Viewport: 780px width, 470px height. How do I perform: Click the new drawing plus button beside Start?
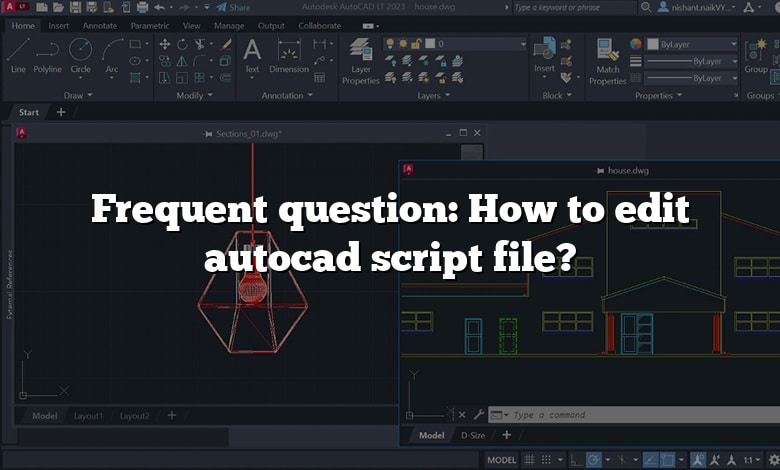(x=61, y=112)
